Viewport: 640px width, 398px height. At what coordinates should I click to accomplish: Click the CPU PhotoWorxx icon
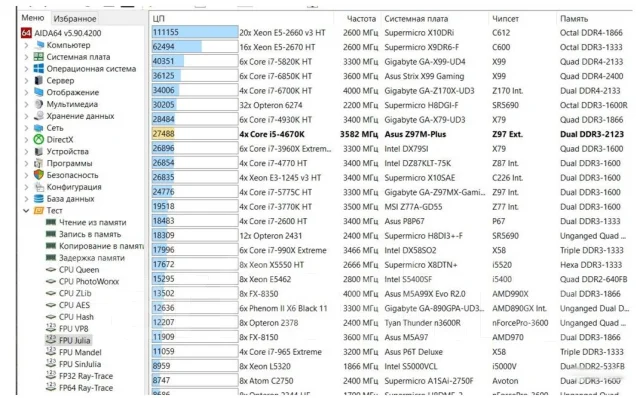coord(51,282)
